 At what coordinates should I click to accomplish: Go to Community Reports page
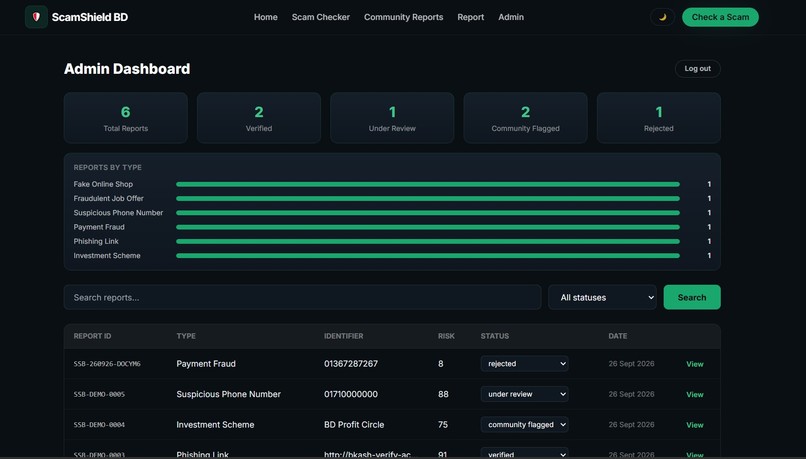(x=404, y=17)
